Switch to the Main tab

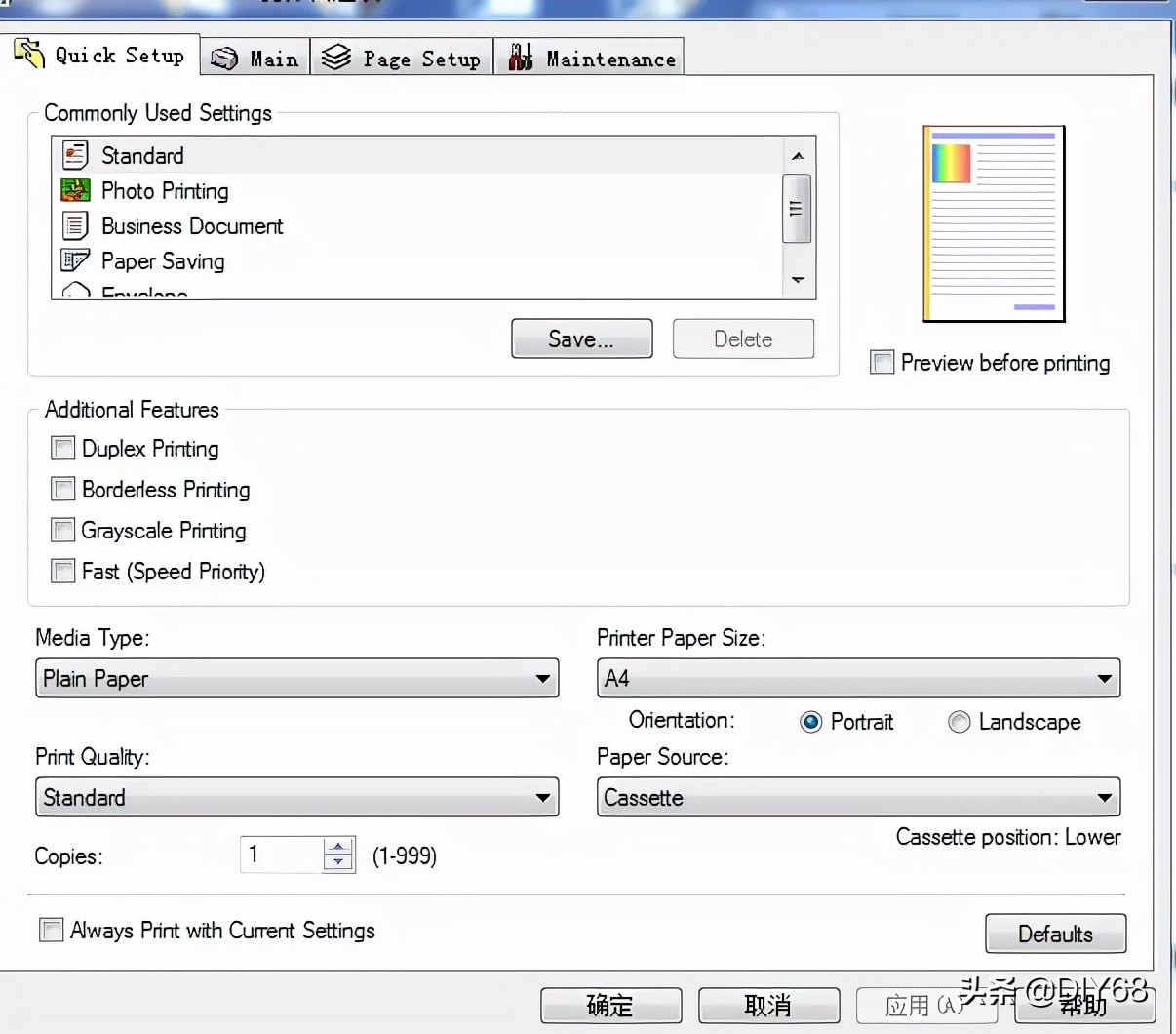[x=255, y=58]
